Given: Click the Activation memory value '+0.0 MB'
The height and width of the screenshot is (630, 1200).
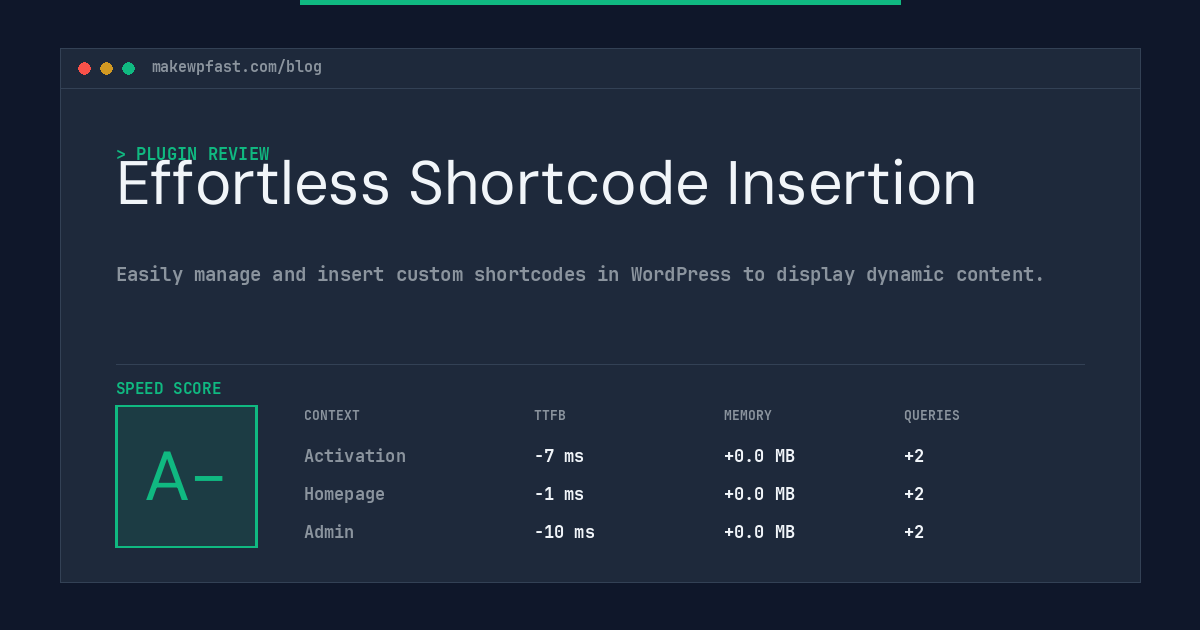Looking at the screenshot, I should coord(759,456).
